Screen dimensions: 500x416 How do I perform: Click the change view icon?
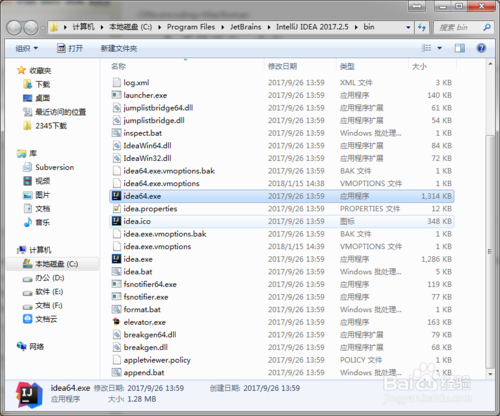pyautogui.click(x=426, y=48)
